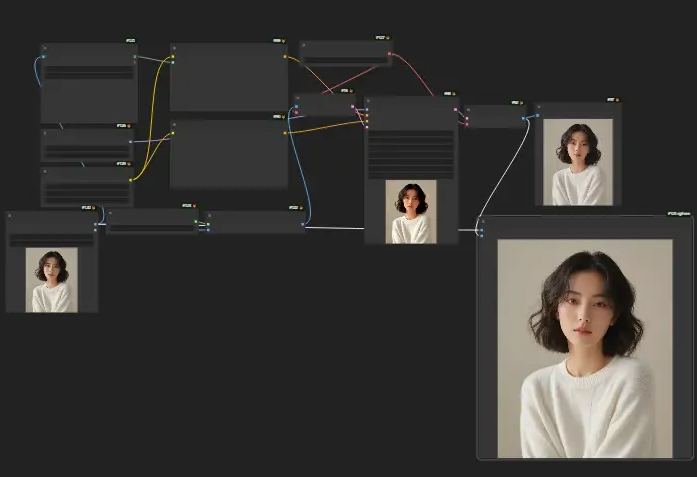Collapse small node with the purple output dot

[x=298, y=98]
